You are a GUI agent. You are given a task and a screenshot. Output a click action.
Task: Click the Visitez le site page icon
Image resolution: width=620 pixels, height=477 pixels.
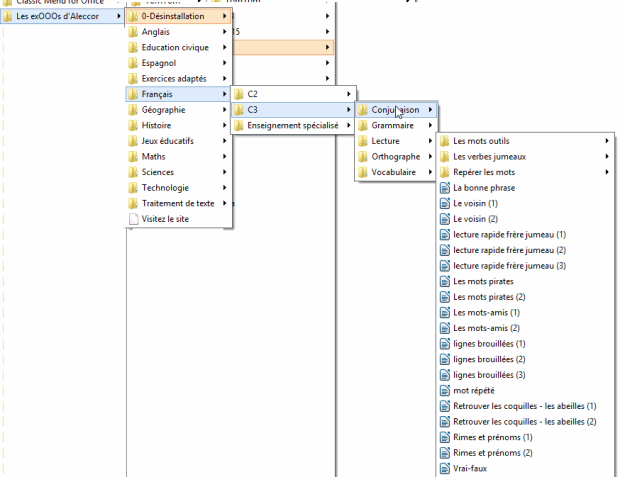click(134, 219)
